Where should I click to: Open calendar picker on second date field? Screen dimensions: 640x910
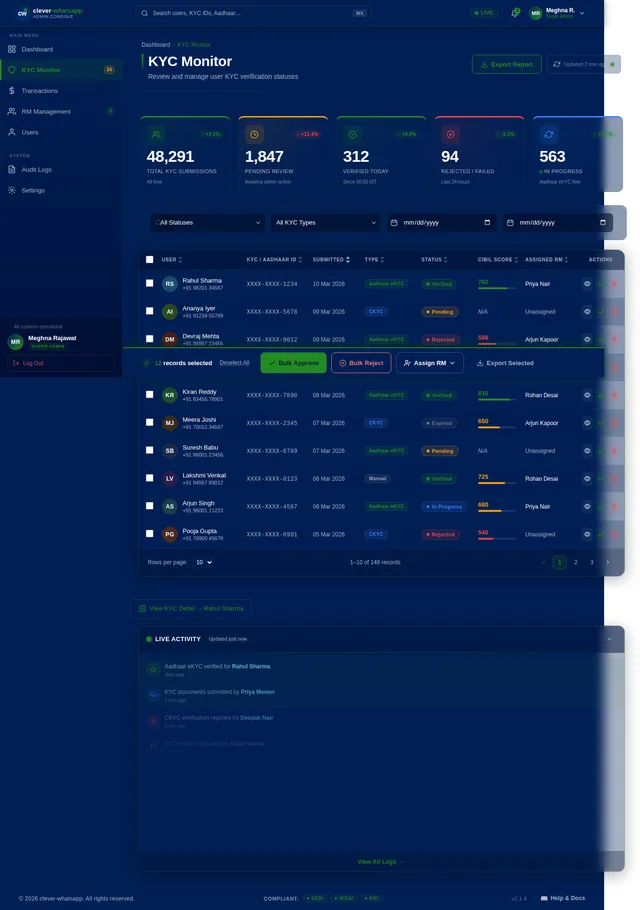(603, 222)
